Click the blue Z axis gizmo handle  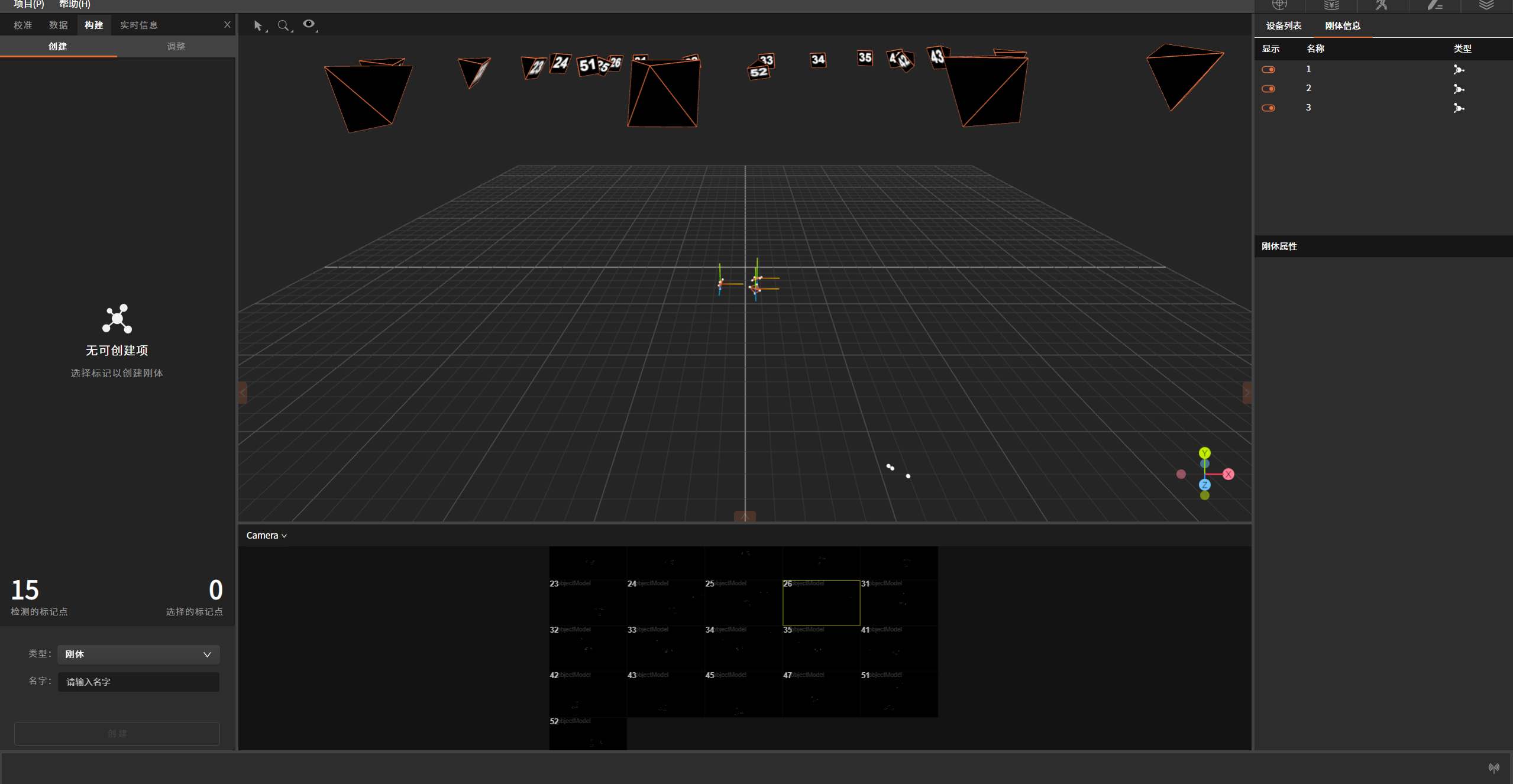(1204, 485)
